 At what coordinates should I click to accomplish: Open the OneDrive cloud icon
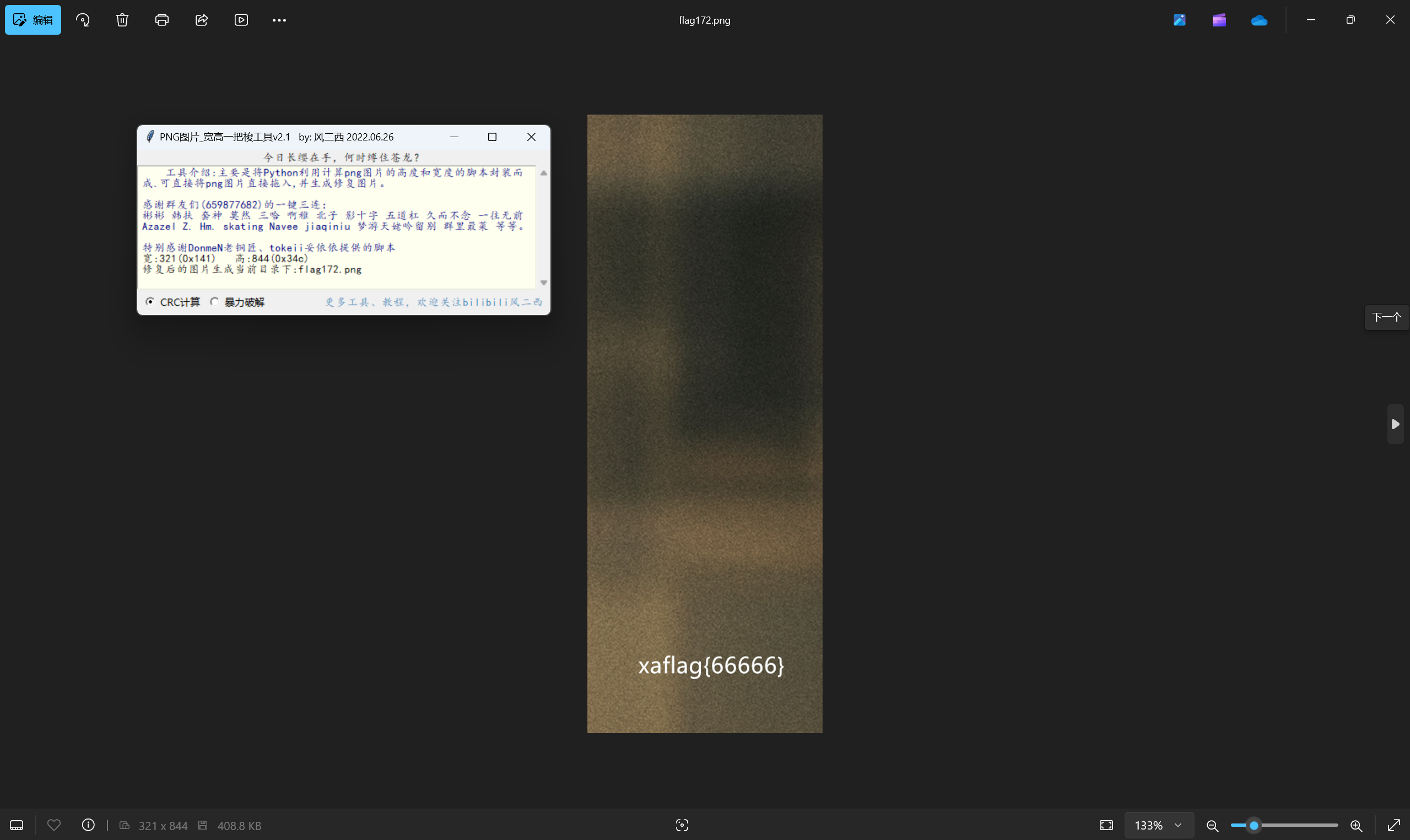pos(1259,20)
